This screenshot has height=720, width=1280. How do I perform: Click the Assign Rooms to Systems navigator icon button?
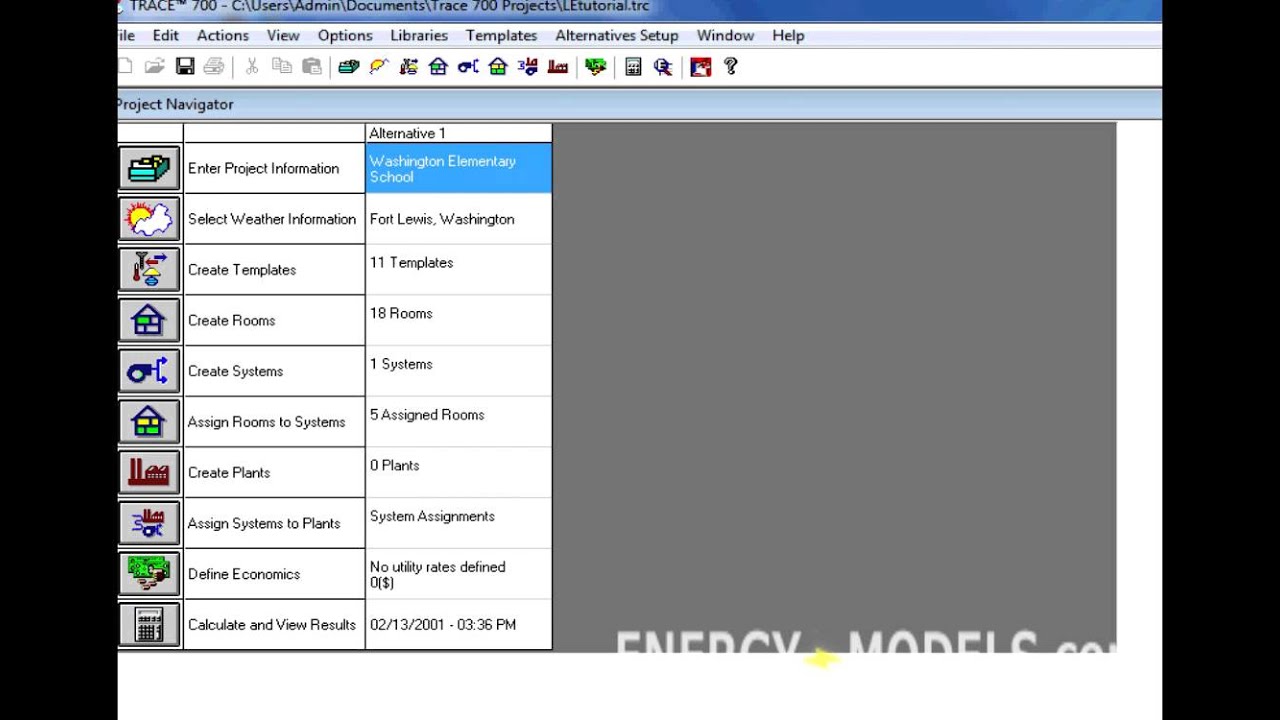click(x=149, y=422)
